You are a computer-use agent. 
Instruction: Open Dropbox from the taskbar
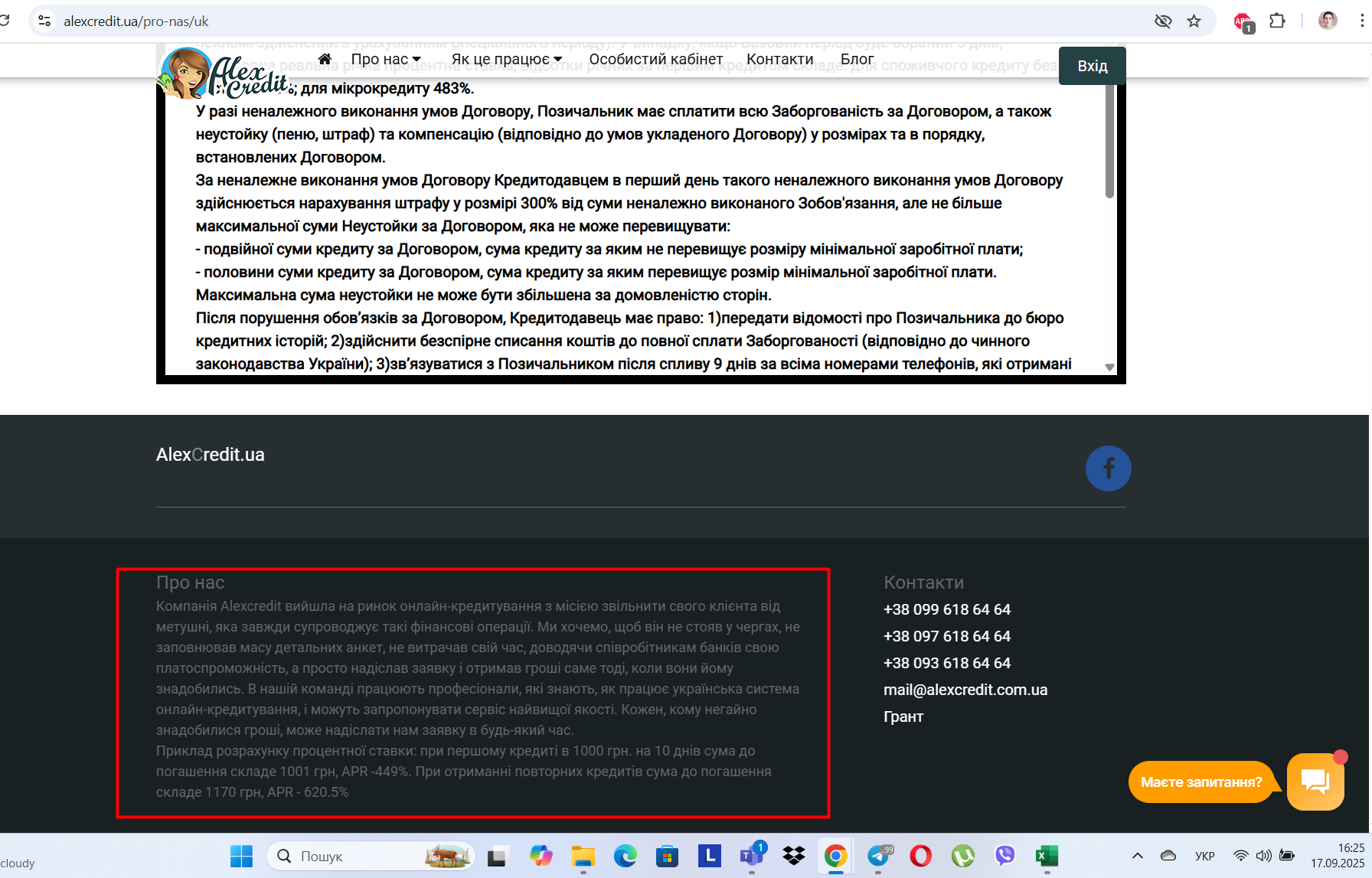pyautogui.click(x=794, y=856)
